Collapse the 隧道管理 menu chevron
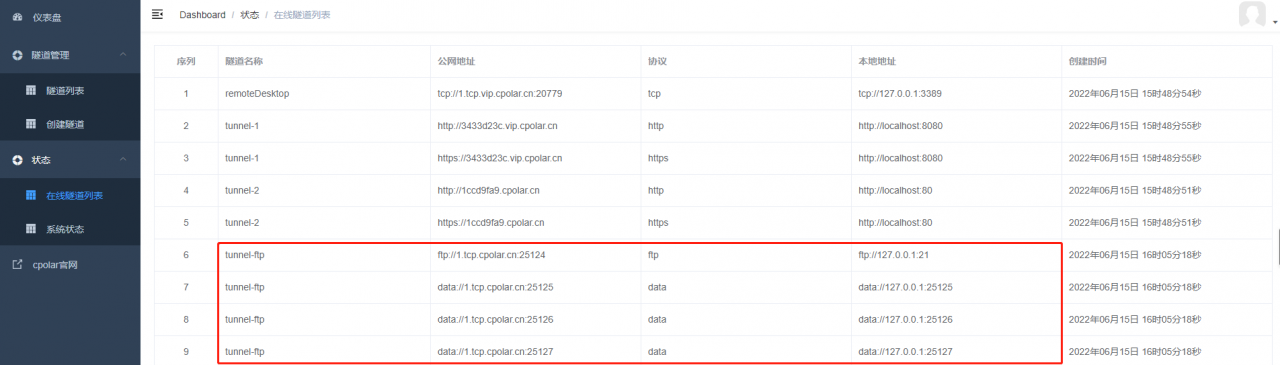1280x365 pixels. tap(122, 55)
